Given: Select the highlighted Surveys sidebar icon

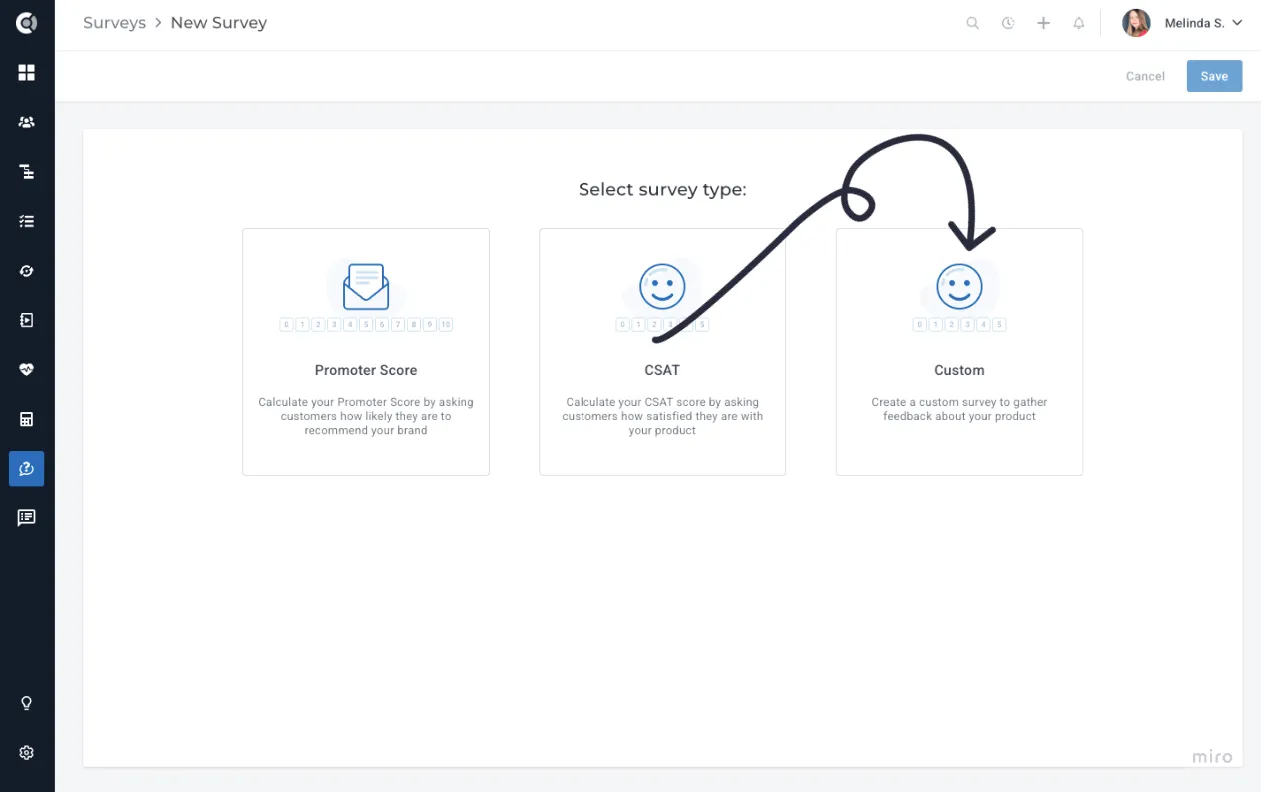Looking at the screenshot, I should (x=27, y=468).
